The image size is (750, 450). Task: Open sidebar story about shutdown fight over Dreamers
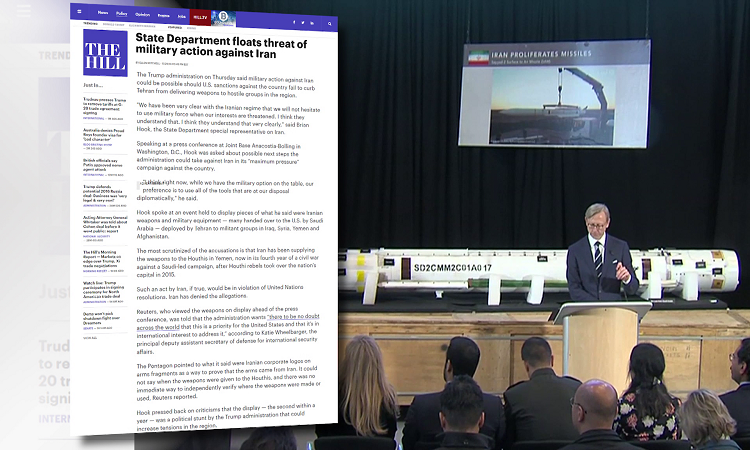tap(101, 318)
